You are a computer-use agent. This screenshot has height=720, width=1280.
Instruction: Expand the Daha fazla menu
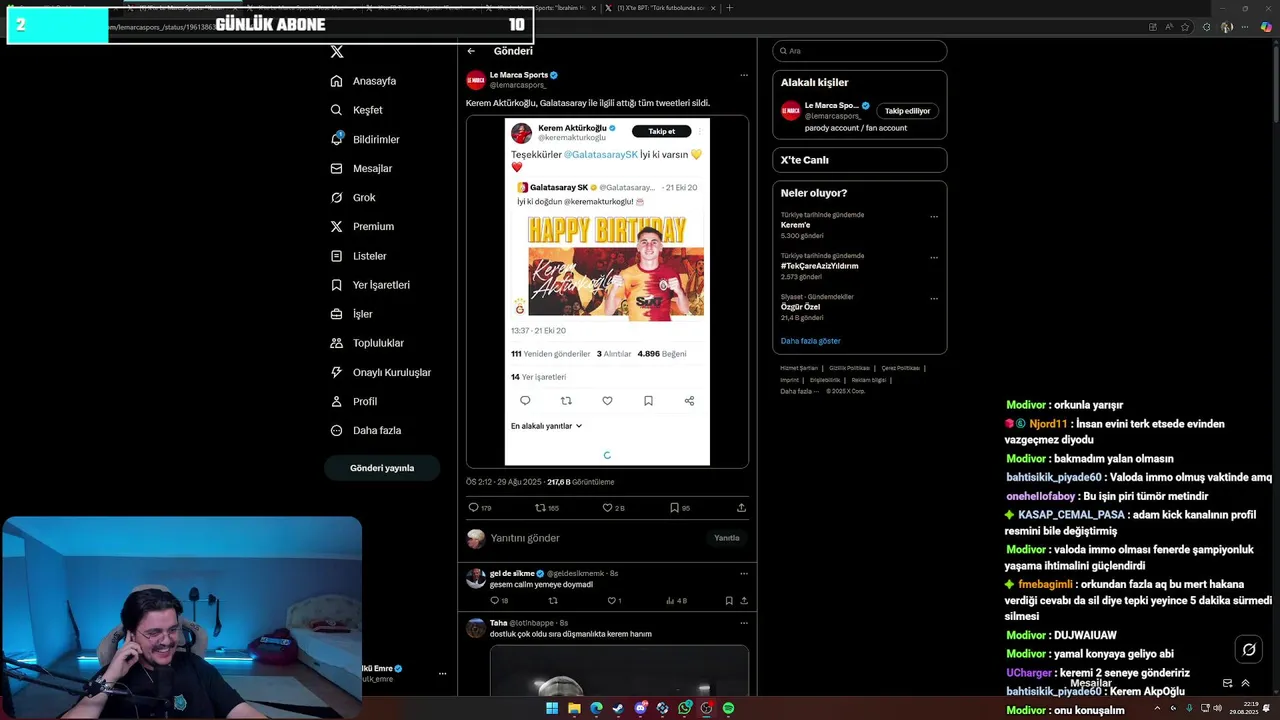[x=366, y=431]
